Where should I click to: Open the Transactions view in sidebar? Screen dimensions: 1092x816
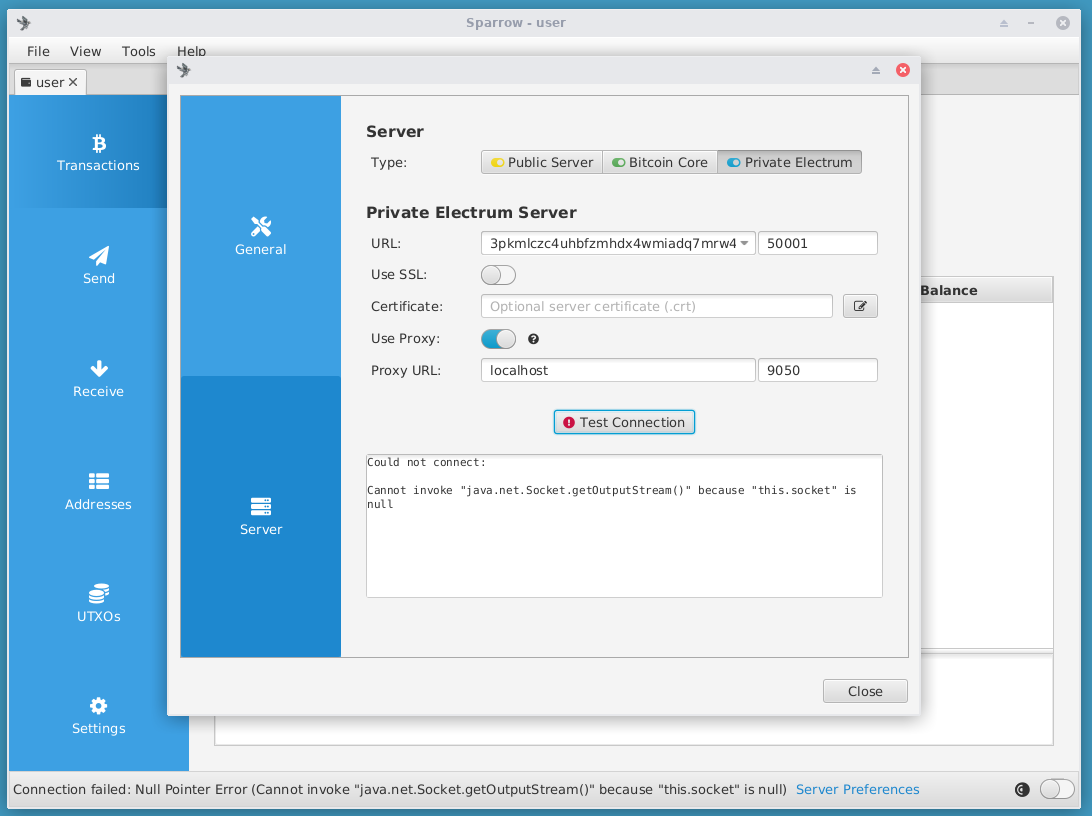[98, 152]
